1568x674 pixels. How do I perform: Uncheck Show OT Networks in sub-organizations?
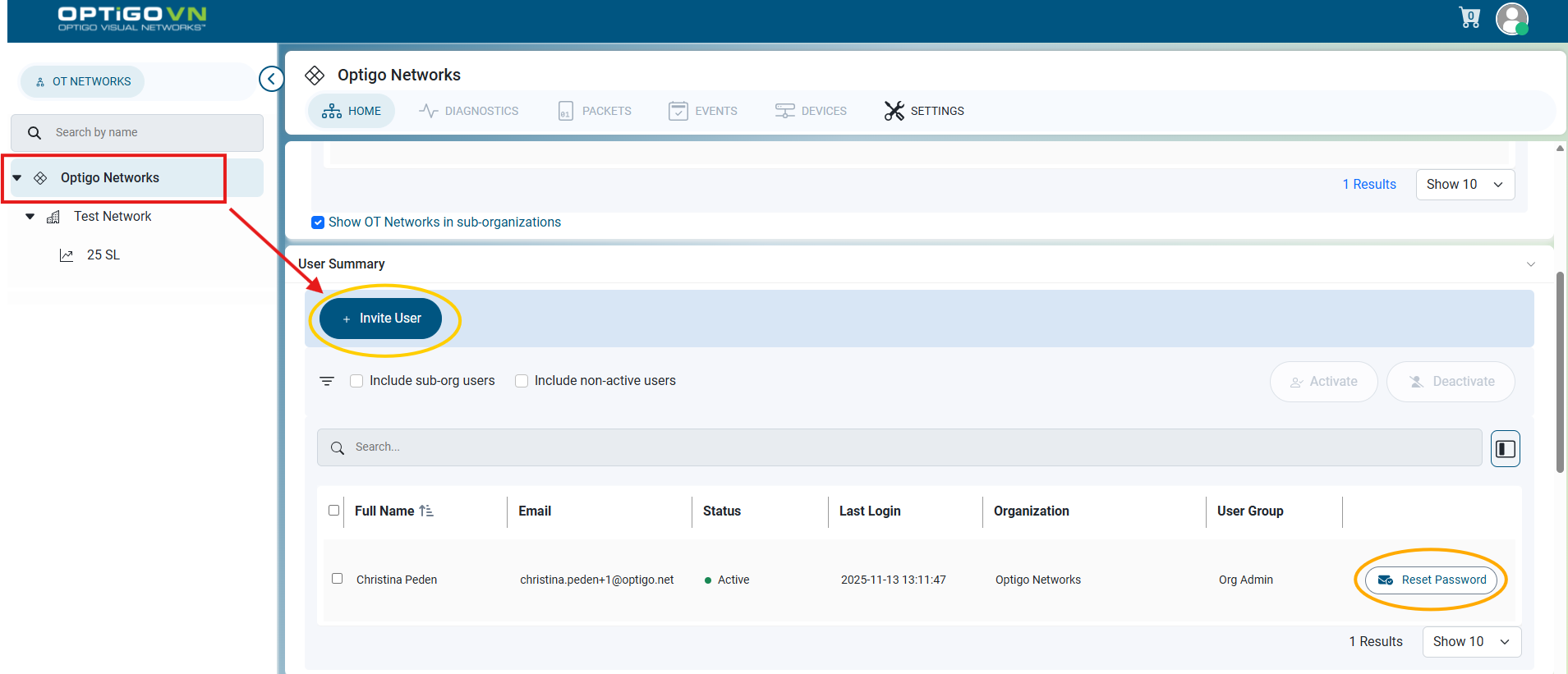pos(318,222)
